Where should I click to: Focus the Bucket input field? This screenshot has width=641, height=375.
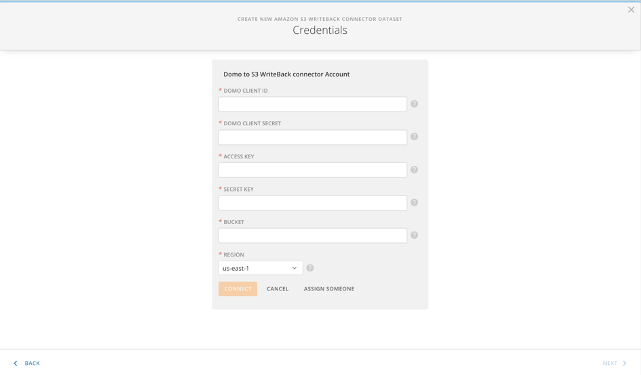point(312,236)
